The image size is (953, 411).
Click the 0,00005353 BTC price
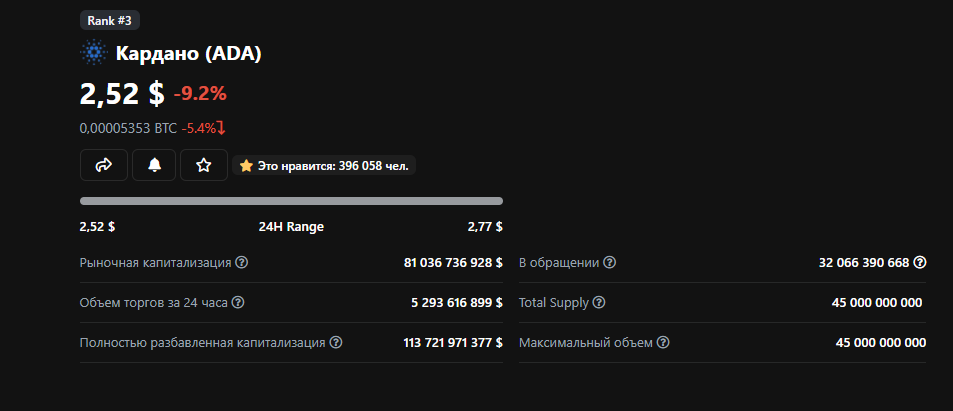(x=128, y=128)
